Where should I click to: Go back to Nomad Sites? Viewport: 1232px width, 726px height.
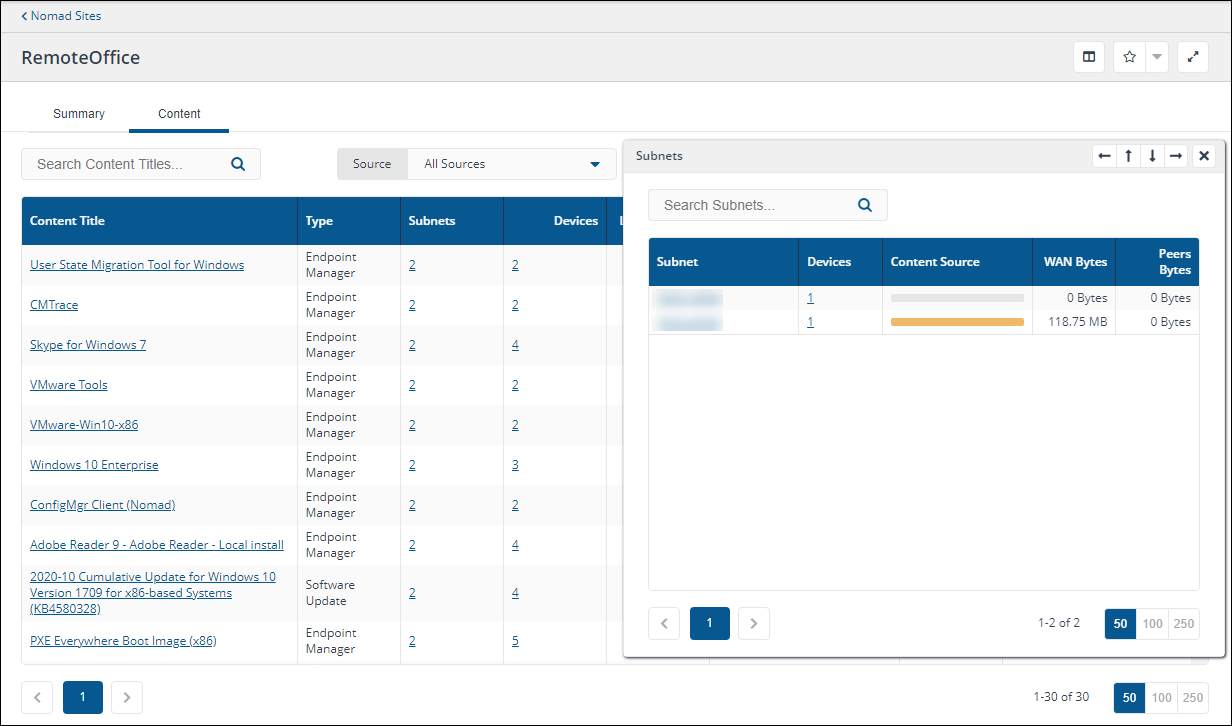[61, 16]
